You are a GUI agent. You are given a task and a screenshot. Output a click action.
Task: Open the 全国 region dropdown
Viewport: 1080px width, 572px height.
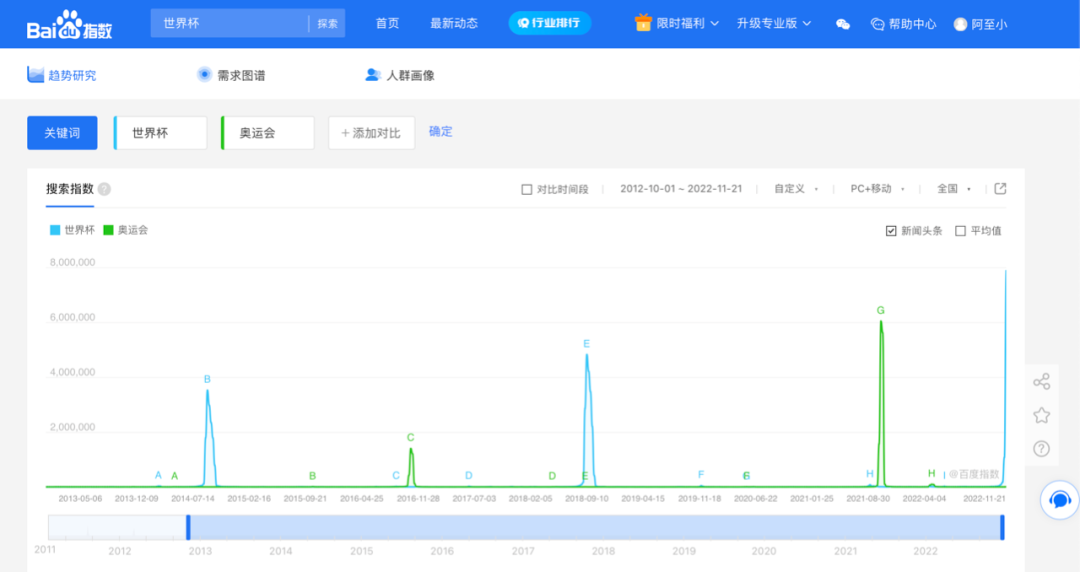point(953,189)
